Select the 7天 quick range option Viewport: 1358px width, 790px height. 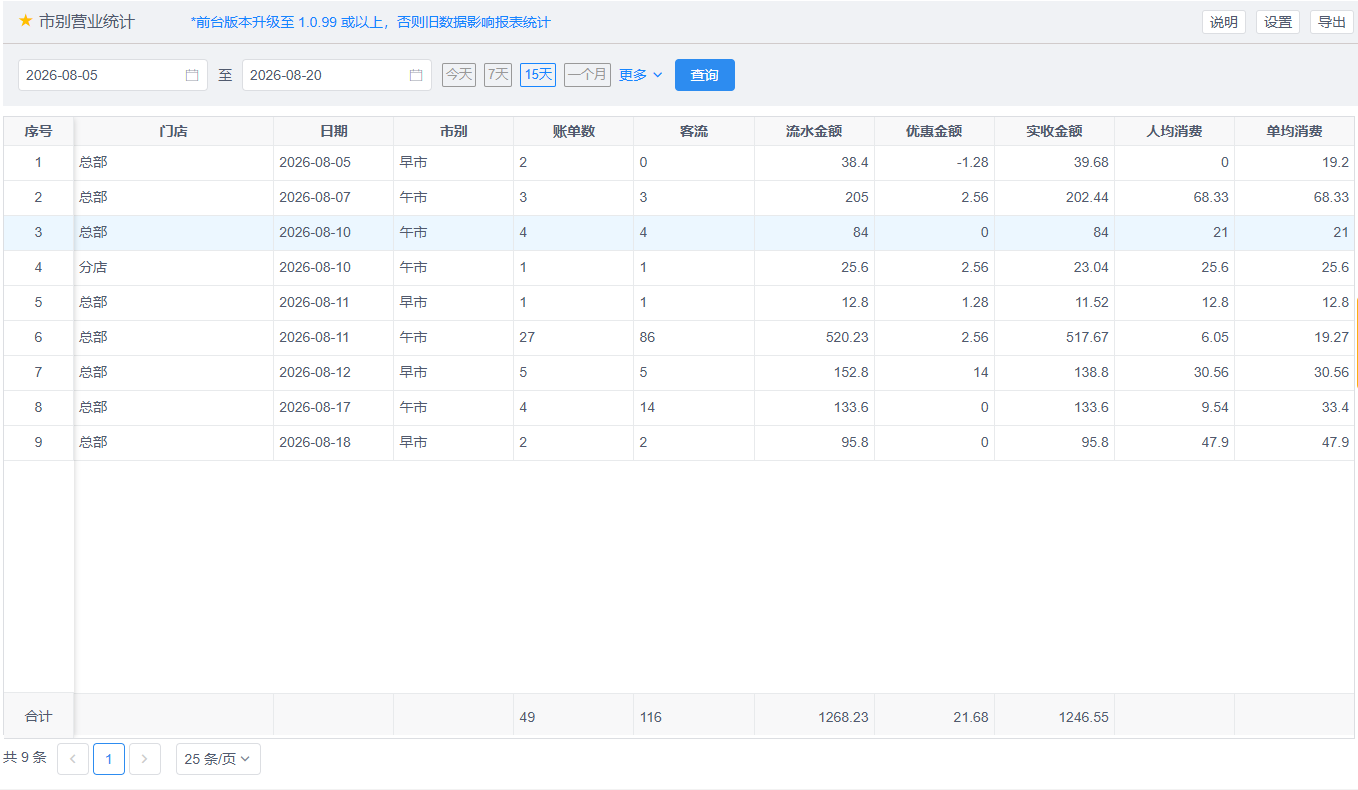coord(498,75)
